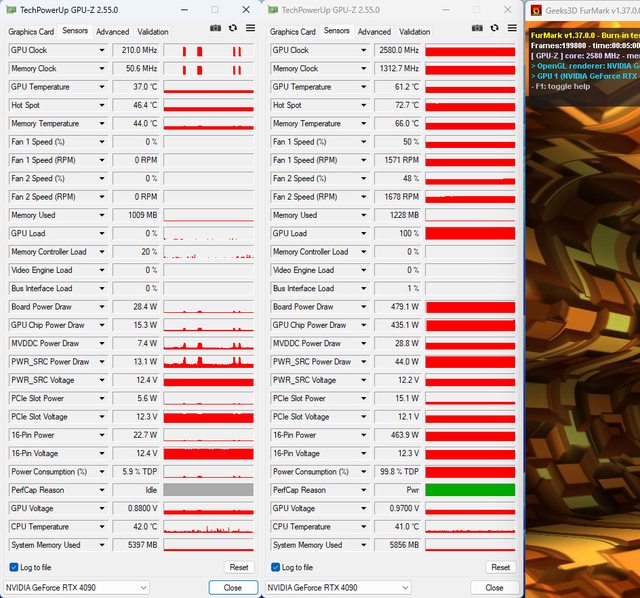Uncheck Log to file in right GPU-Z window
Screen dimensions: 640x598
tap(275, 567)
